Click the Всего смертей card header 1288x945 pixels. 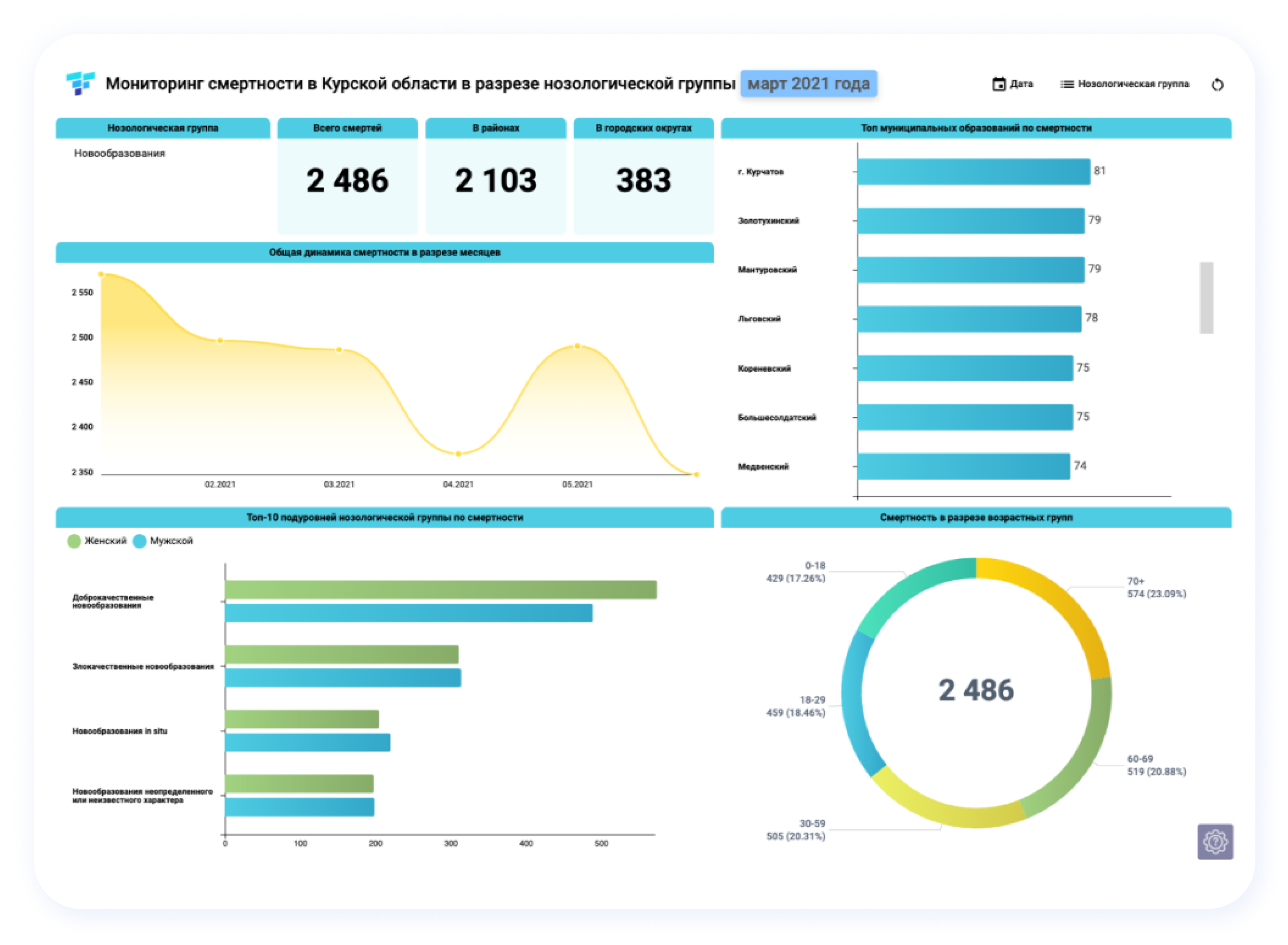pyautogui.click(x=347, y=128)
